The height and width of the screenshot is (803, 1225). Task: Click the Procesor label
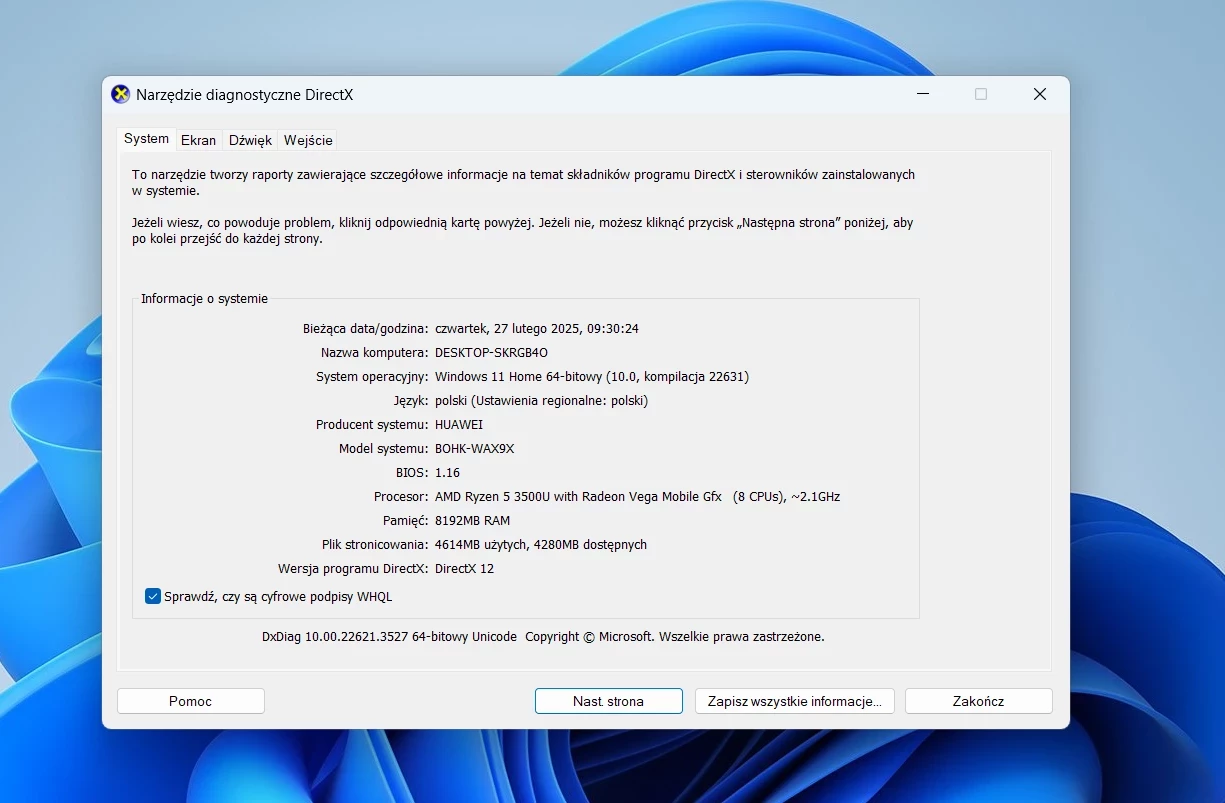tap(401, 496)
